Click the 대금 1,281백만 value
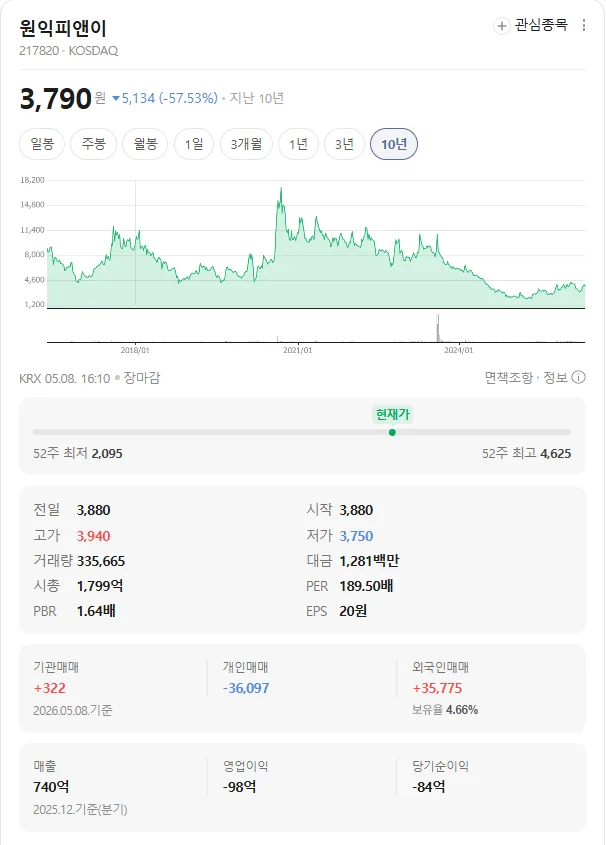The width and height of the screenshot is (606, 845). click(x=369, y=561)
